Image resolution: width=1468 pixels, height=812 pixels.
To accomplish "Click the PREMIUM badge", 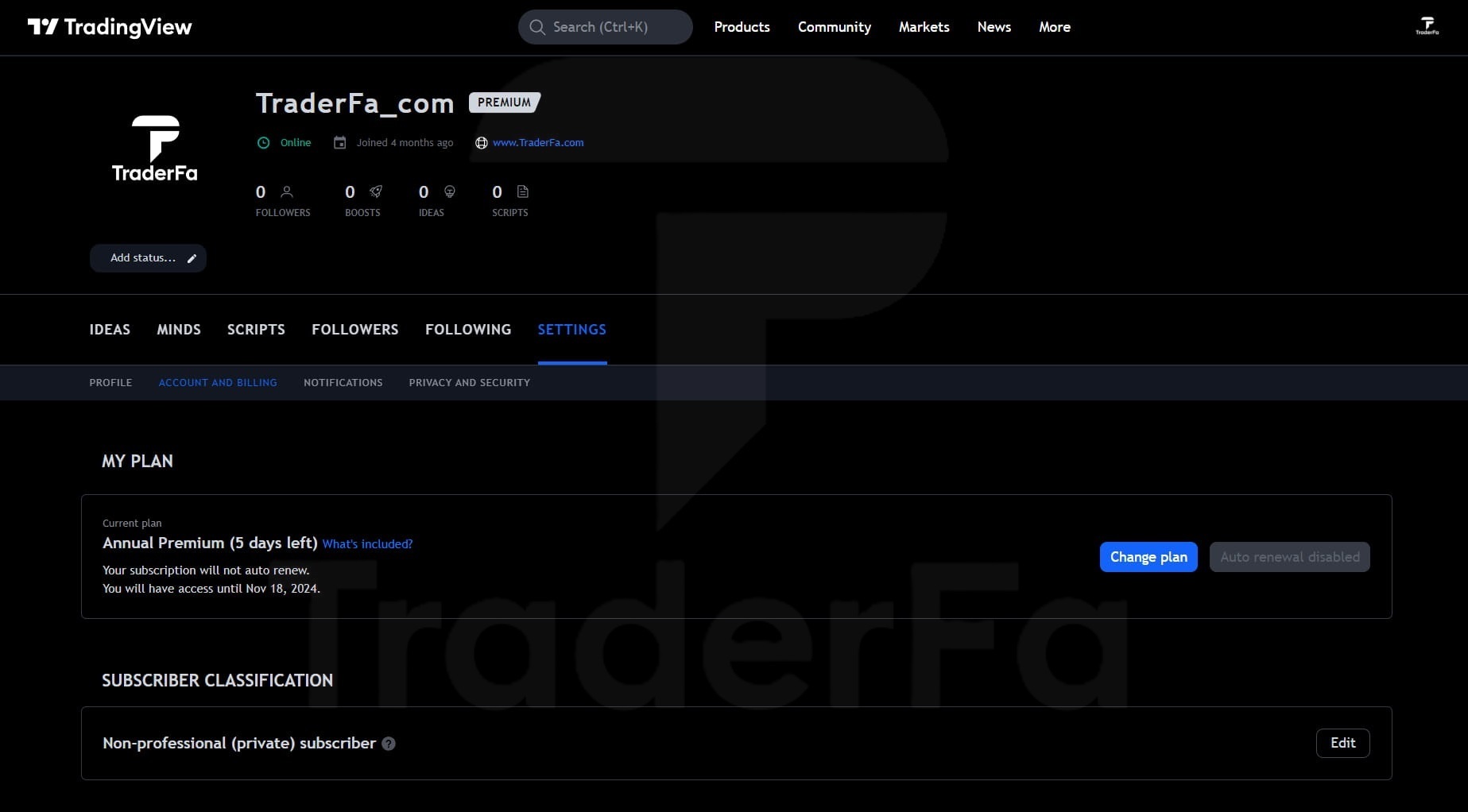I will click(x=505, y=102).
